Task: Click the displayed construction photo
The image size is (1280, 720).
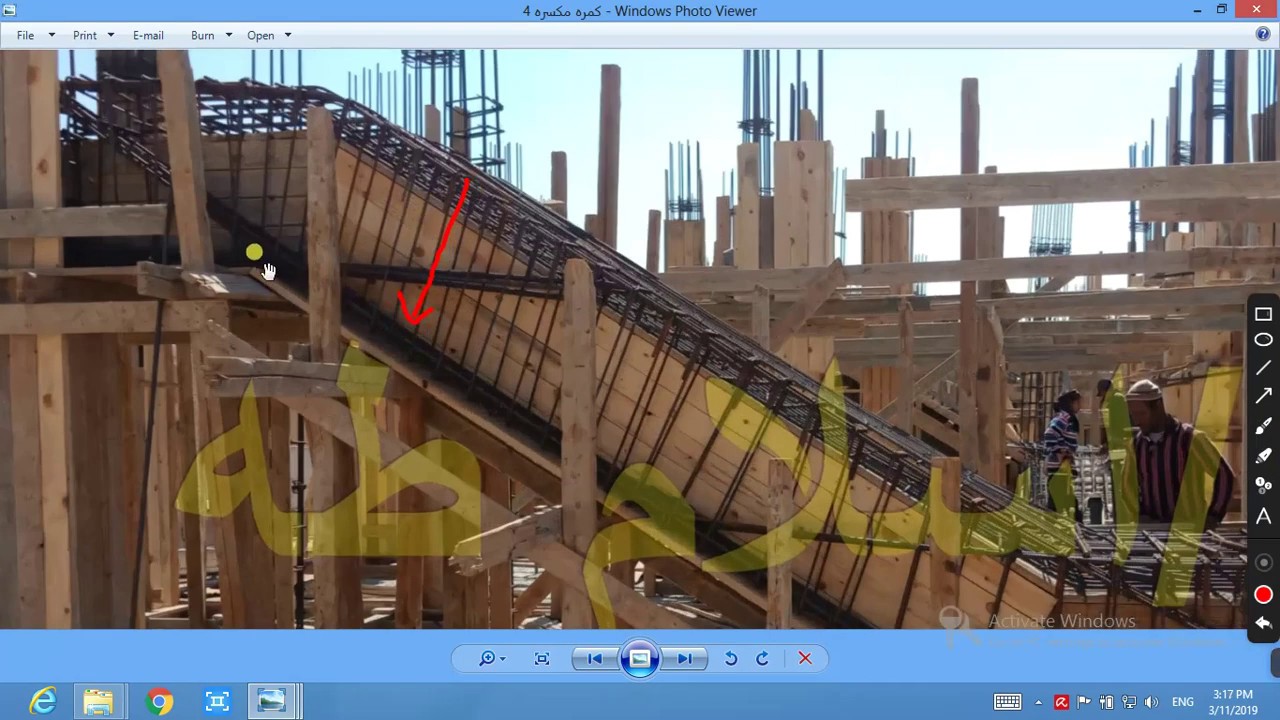Action: tap(640, 339)
